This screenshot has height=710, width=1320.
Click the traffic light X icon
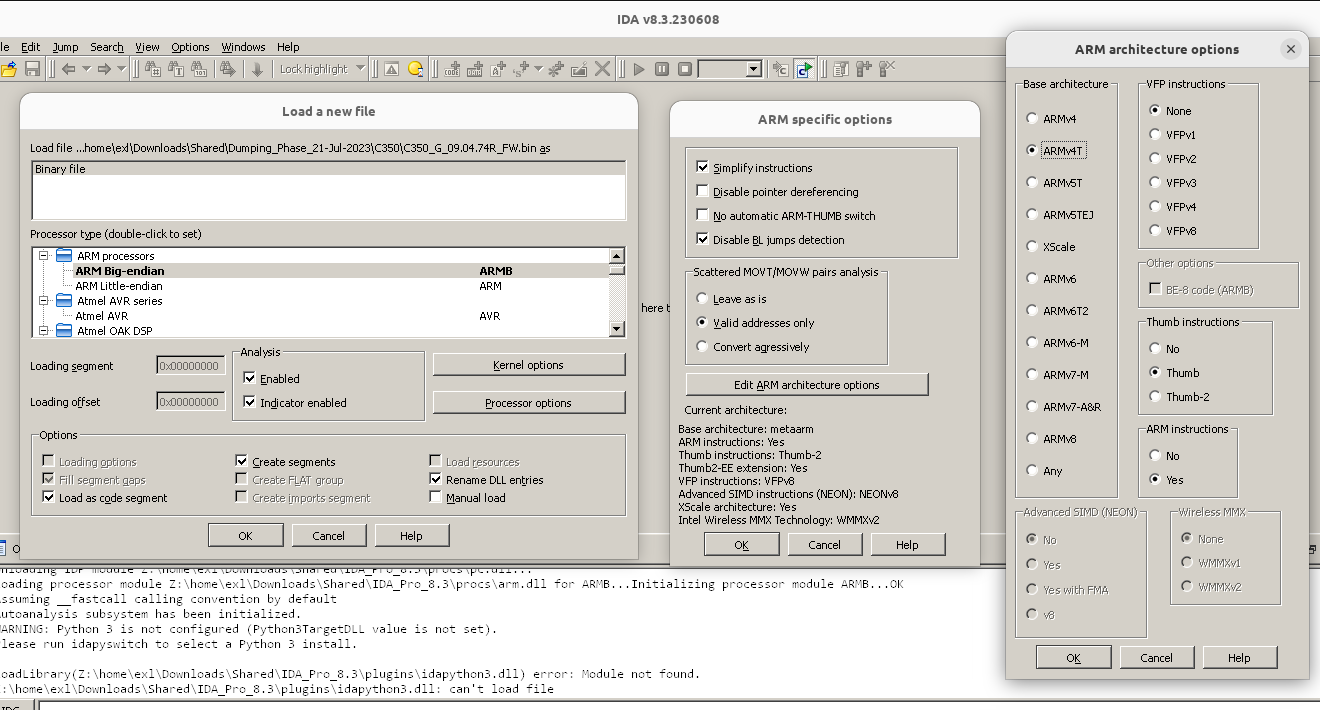tap(887, 69)
